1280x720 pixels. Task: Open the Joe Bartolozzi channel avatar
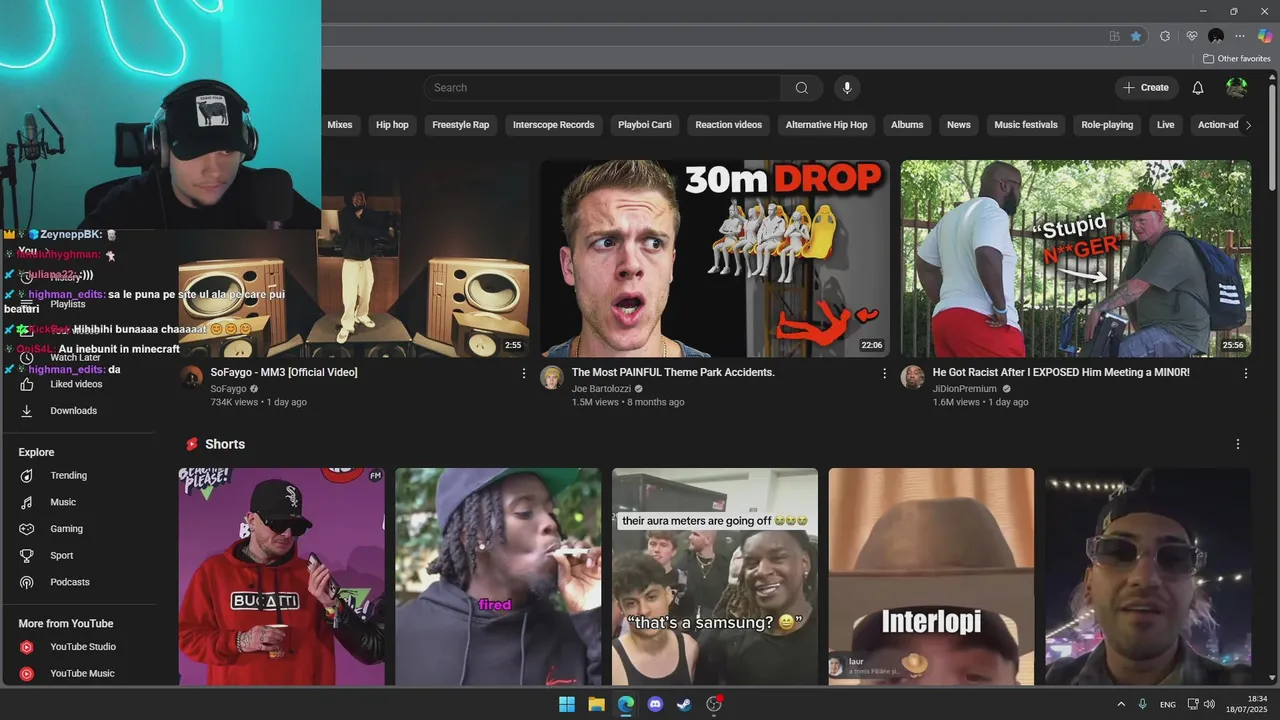(552, 377)
